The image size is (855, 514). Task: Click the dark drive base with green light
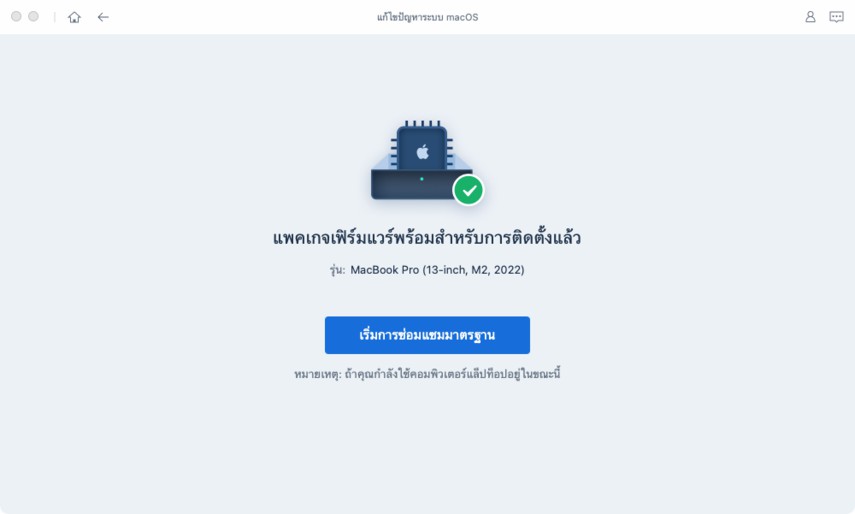[x=413, y=185]
